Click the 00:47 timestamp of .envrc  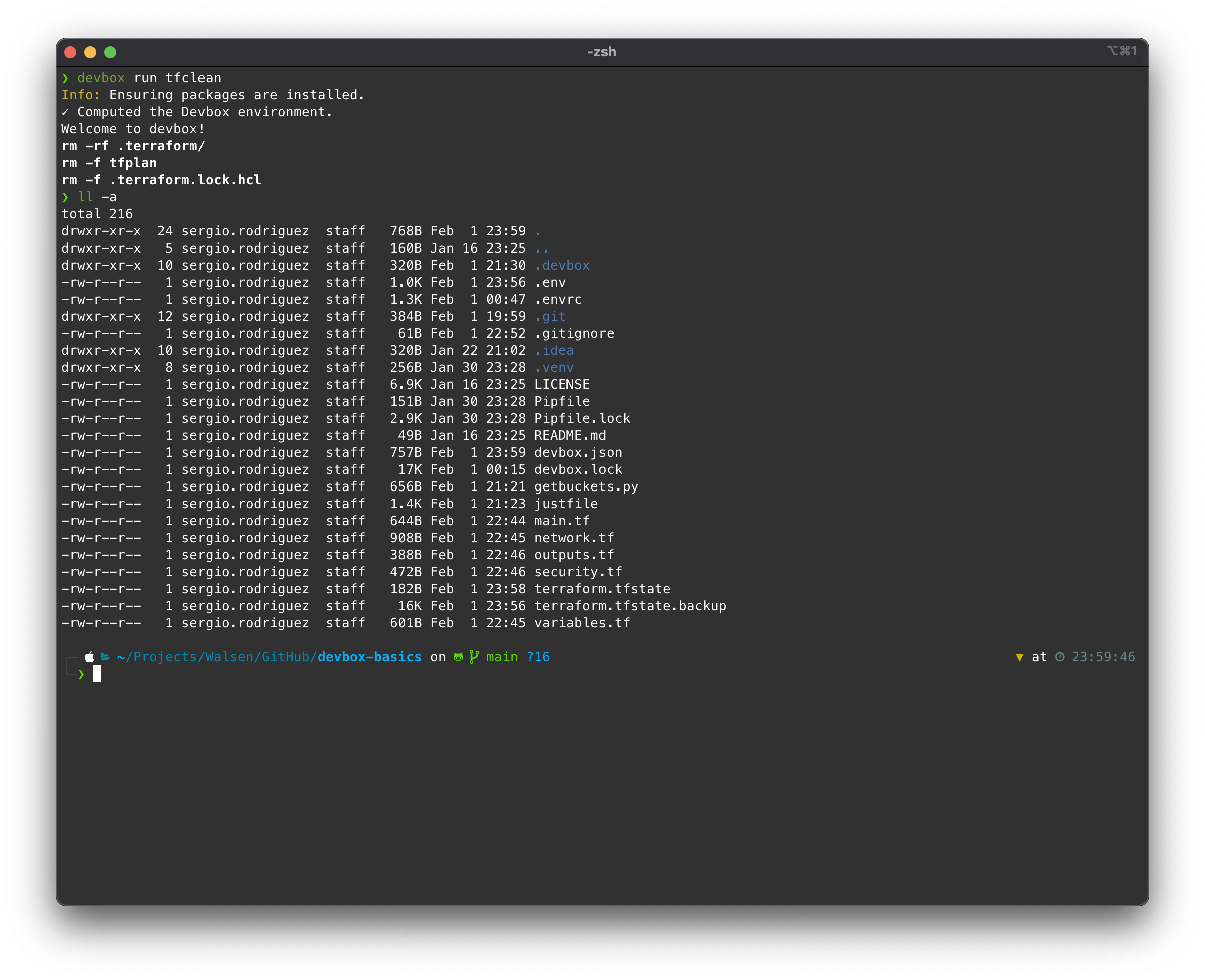pos(506,299)
